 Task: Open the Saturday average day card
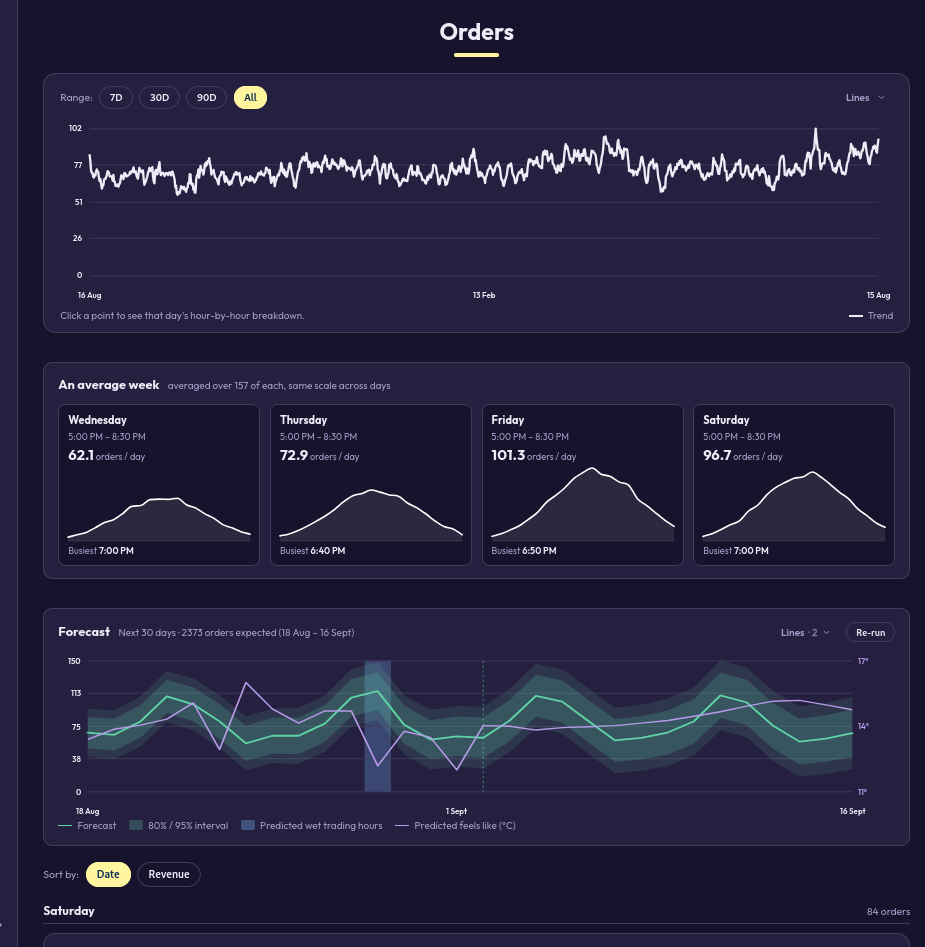click(x=794, y=485)
